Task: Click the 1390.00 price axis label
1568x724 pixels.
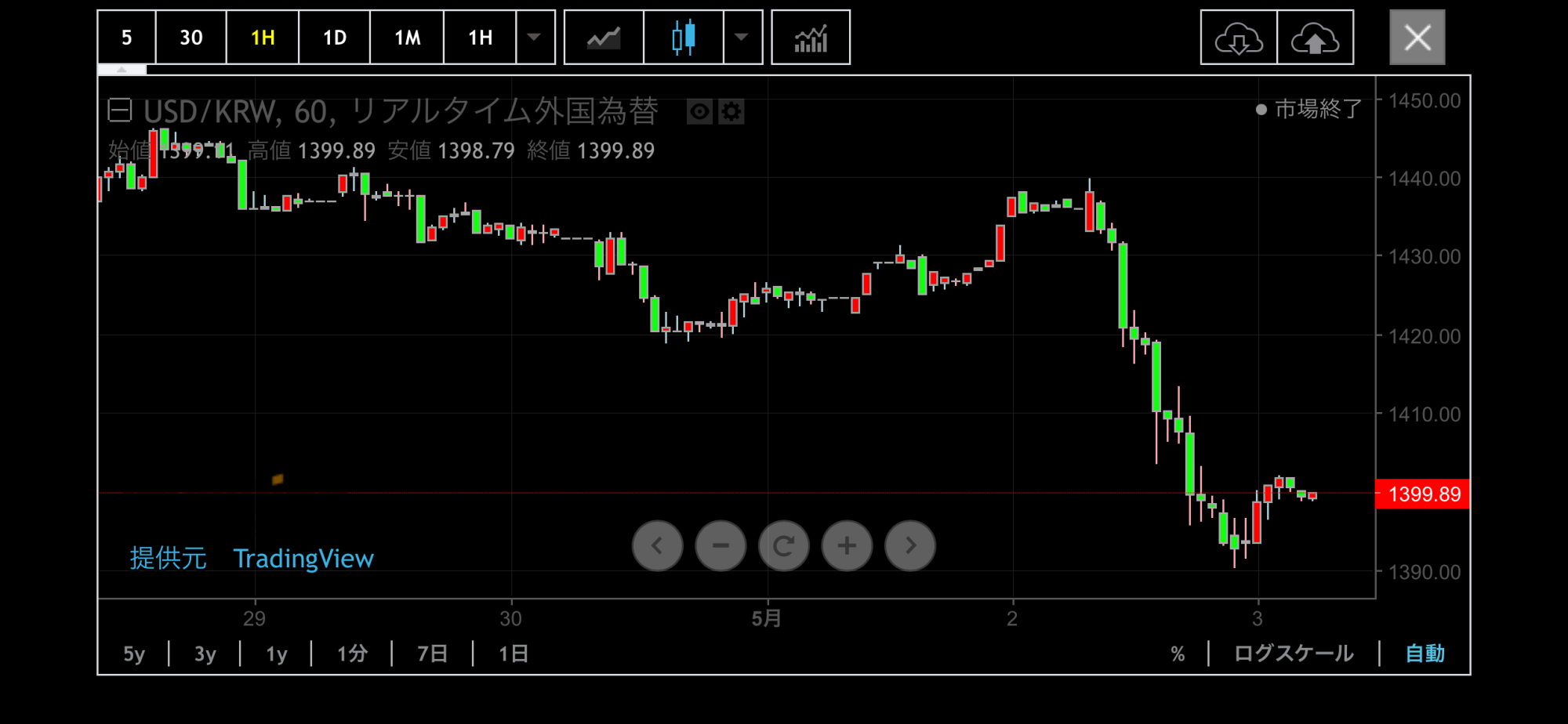Action: (x=1425, y=573)
